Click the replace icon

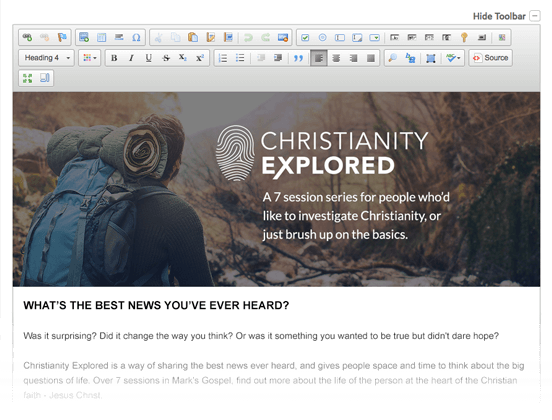(x=410, y=58)
